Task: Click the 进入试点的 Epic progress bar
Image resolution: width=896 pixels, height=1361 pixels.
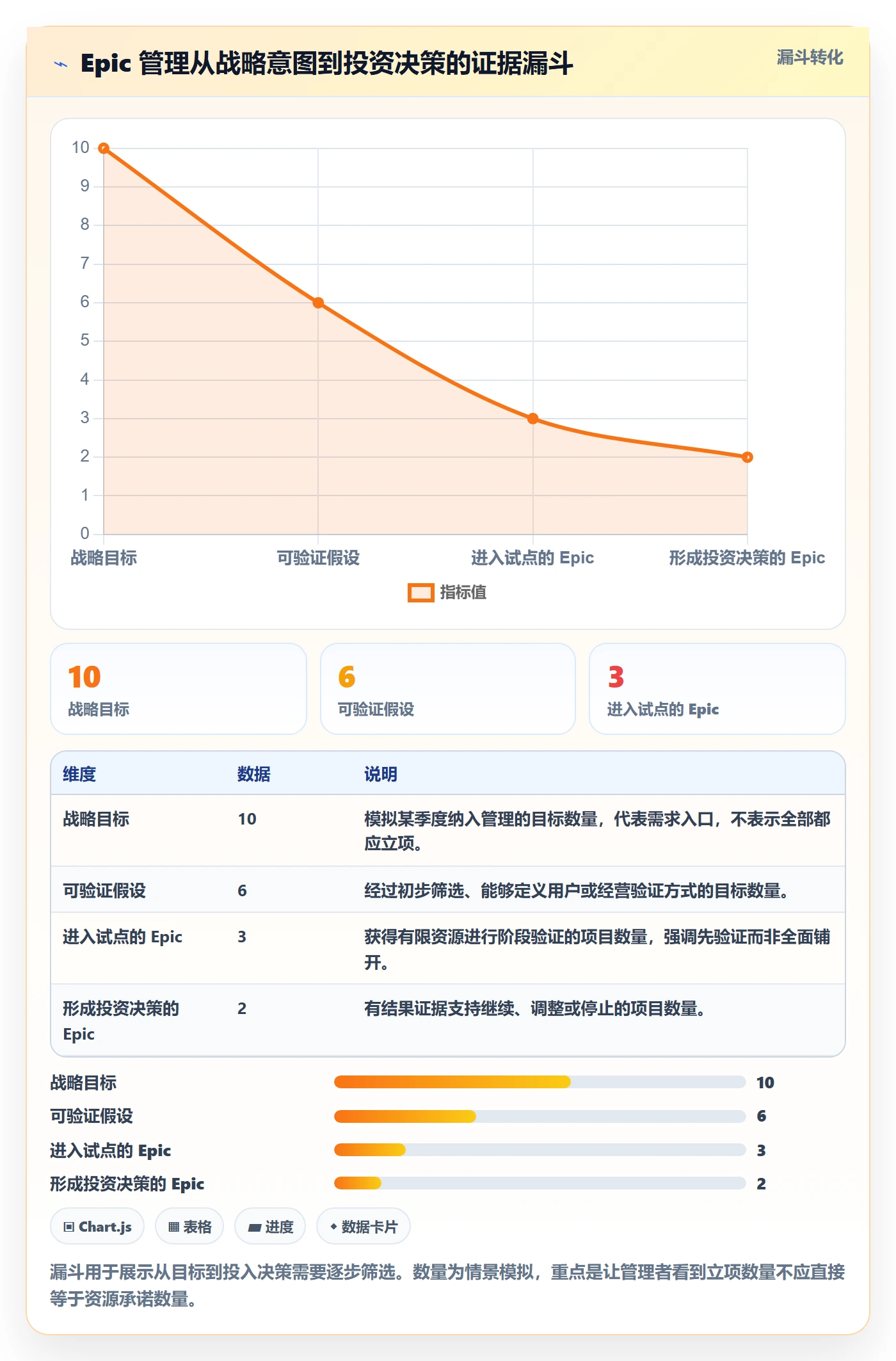Action: tap(540, 1150)
